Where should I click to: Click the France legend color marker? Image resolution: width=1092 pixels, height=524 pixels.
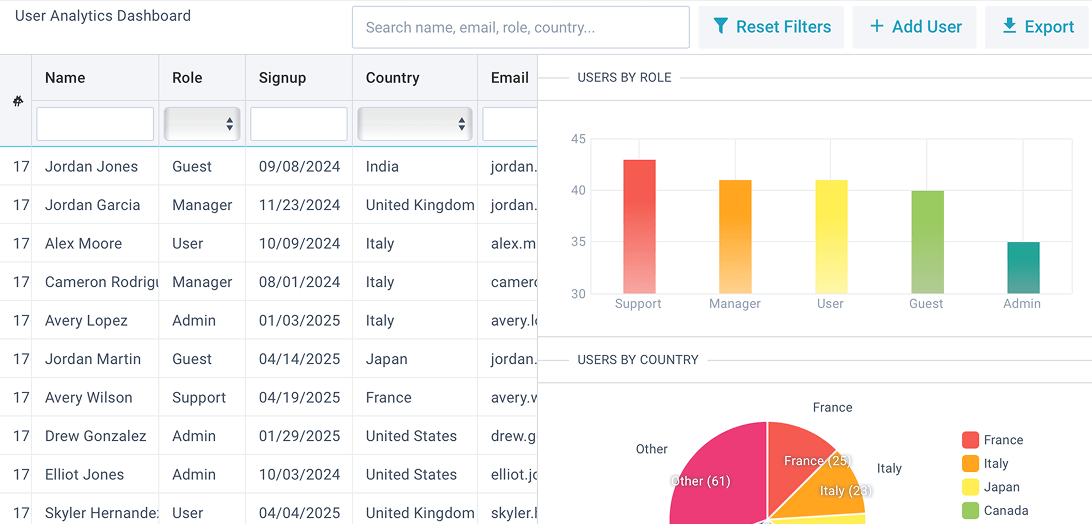(970, 440)
